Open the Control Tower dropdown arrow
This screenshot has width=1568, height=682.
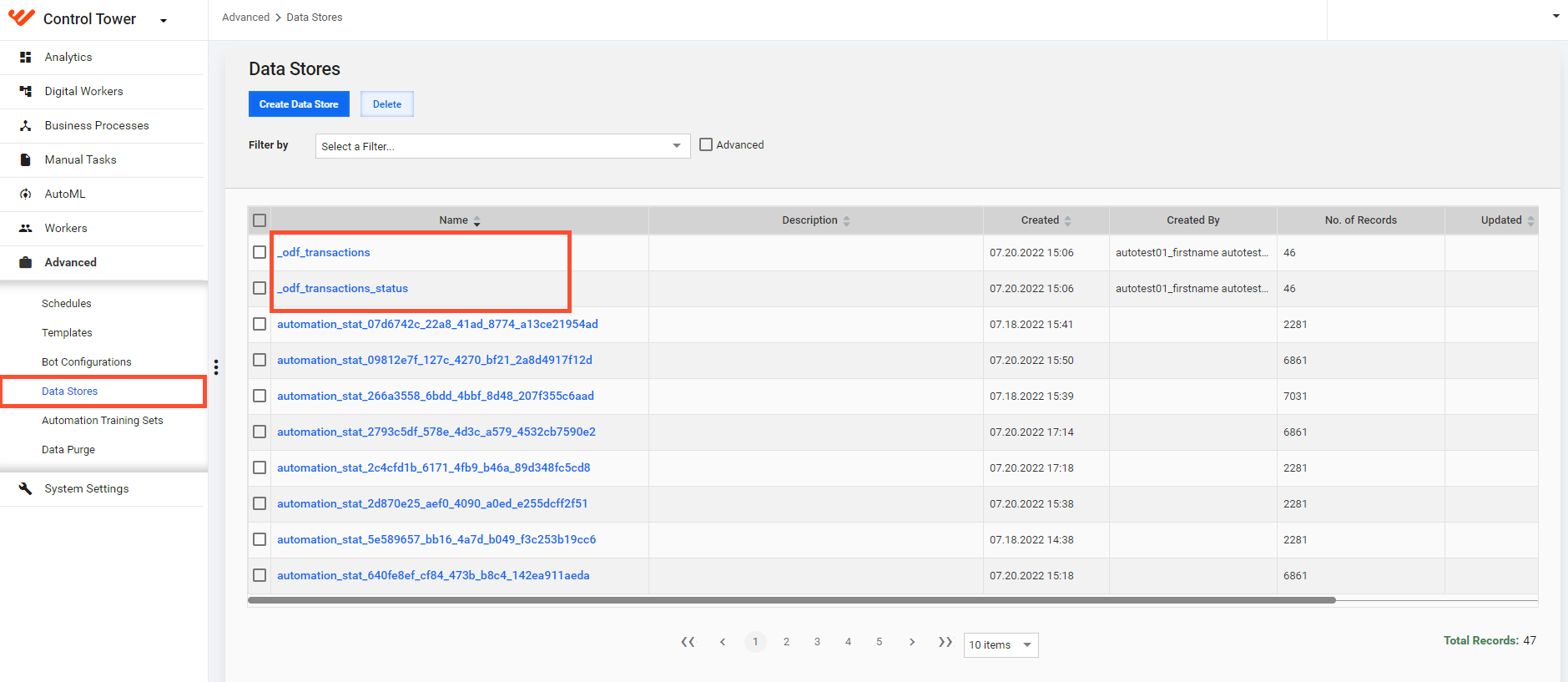[164, 21]
